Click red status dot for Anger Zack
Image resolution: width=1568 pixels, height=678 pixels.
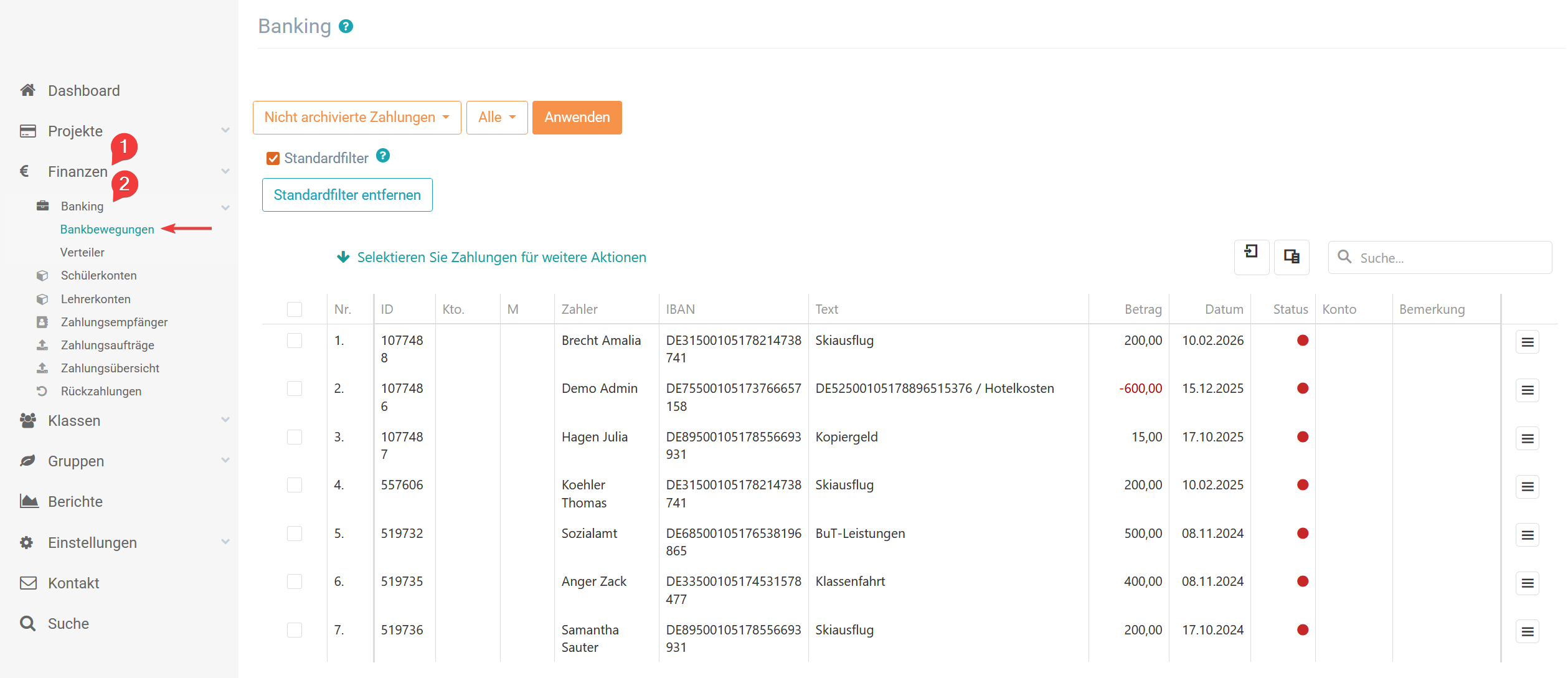[1302, 581]
